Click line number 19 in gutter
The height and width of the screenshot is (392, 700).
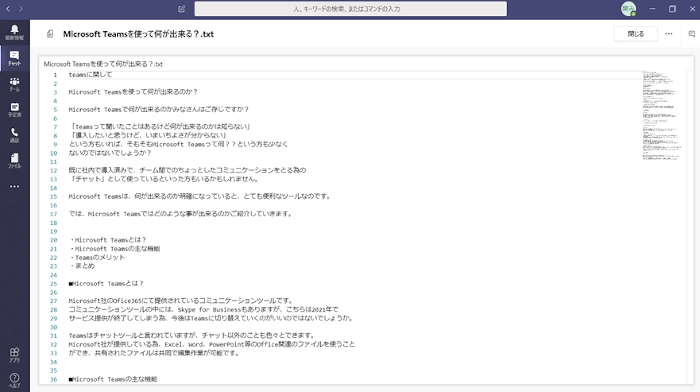click(54, 231)
